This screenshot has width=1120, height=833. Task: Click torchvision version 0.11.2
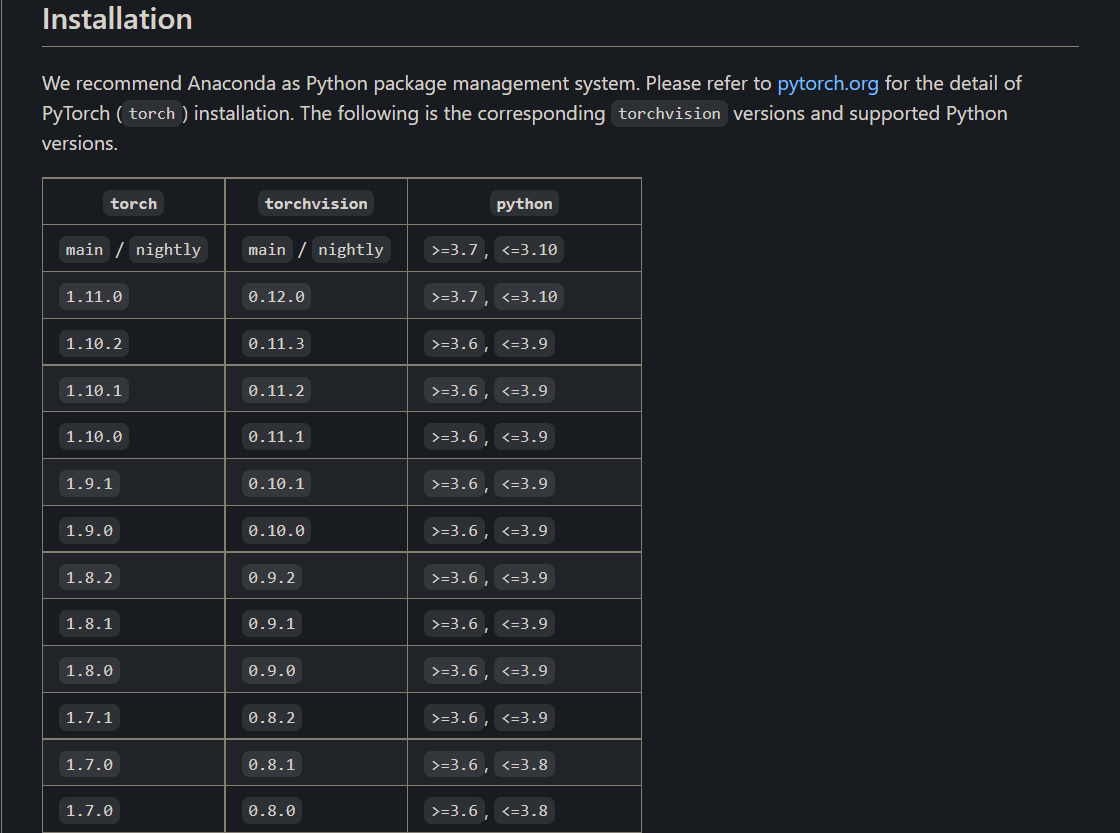click(276, 391)
